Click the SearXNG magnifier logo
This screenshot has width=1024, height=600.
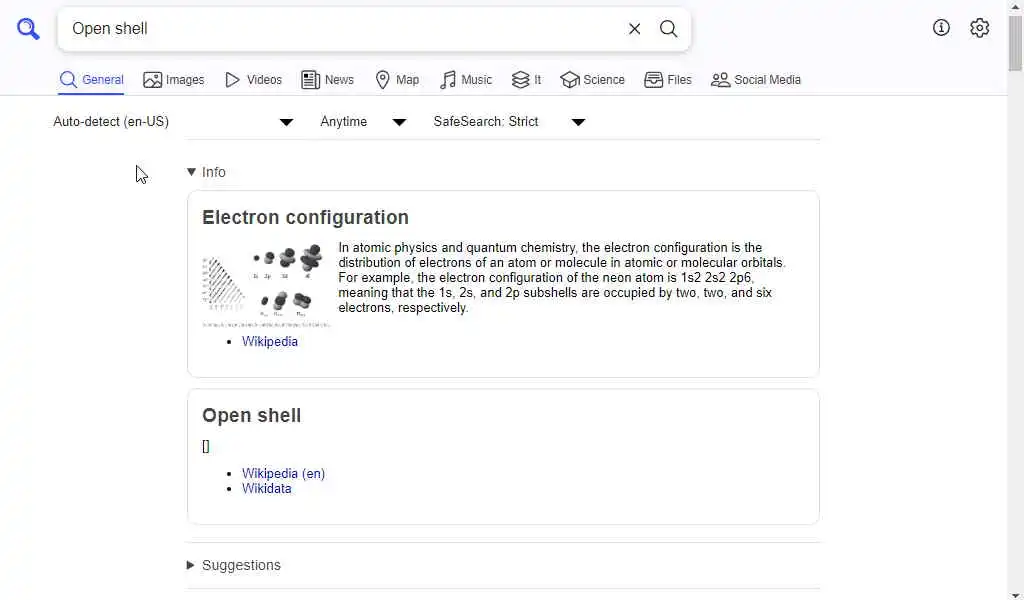(28, 29)
